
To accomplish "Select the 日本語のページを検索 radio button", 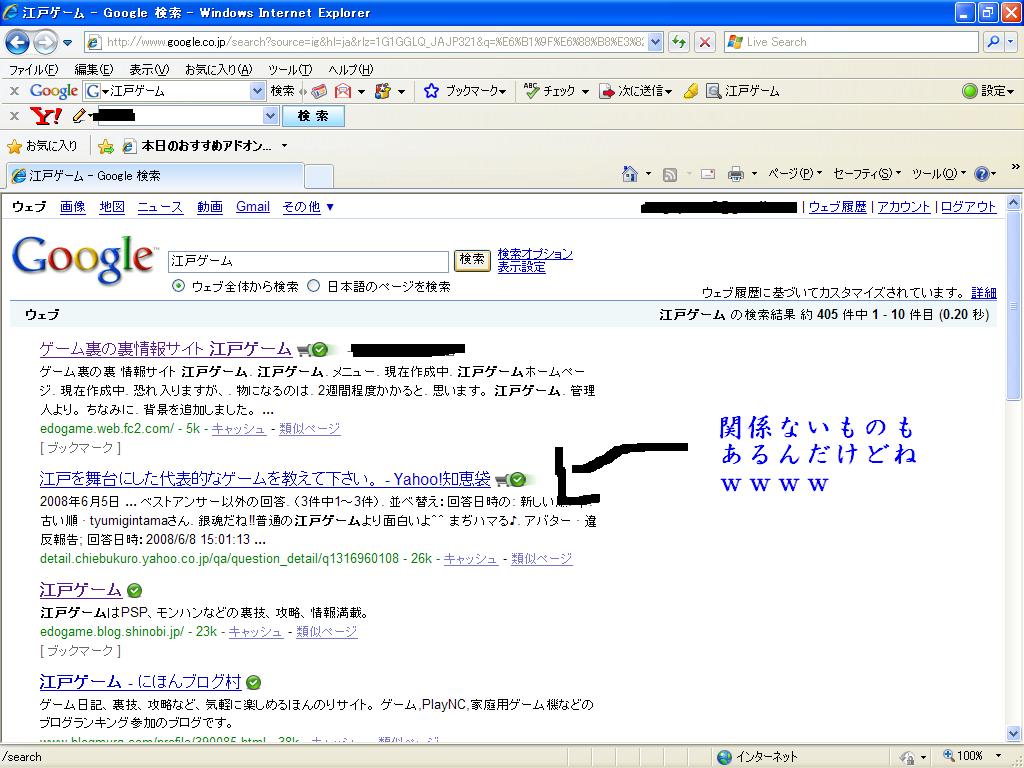I will tap(313, 286).
